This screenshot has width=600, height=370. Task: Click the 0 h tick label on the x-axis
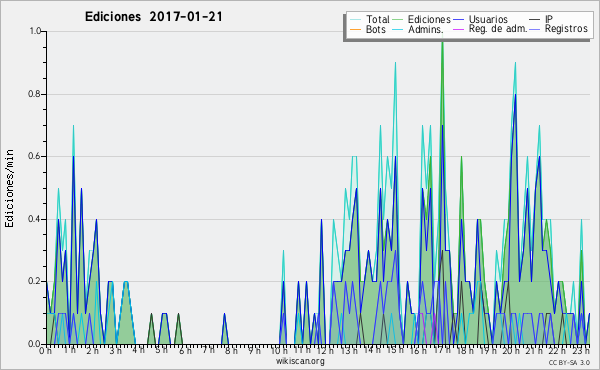pos(45,350)
